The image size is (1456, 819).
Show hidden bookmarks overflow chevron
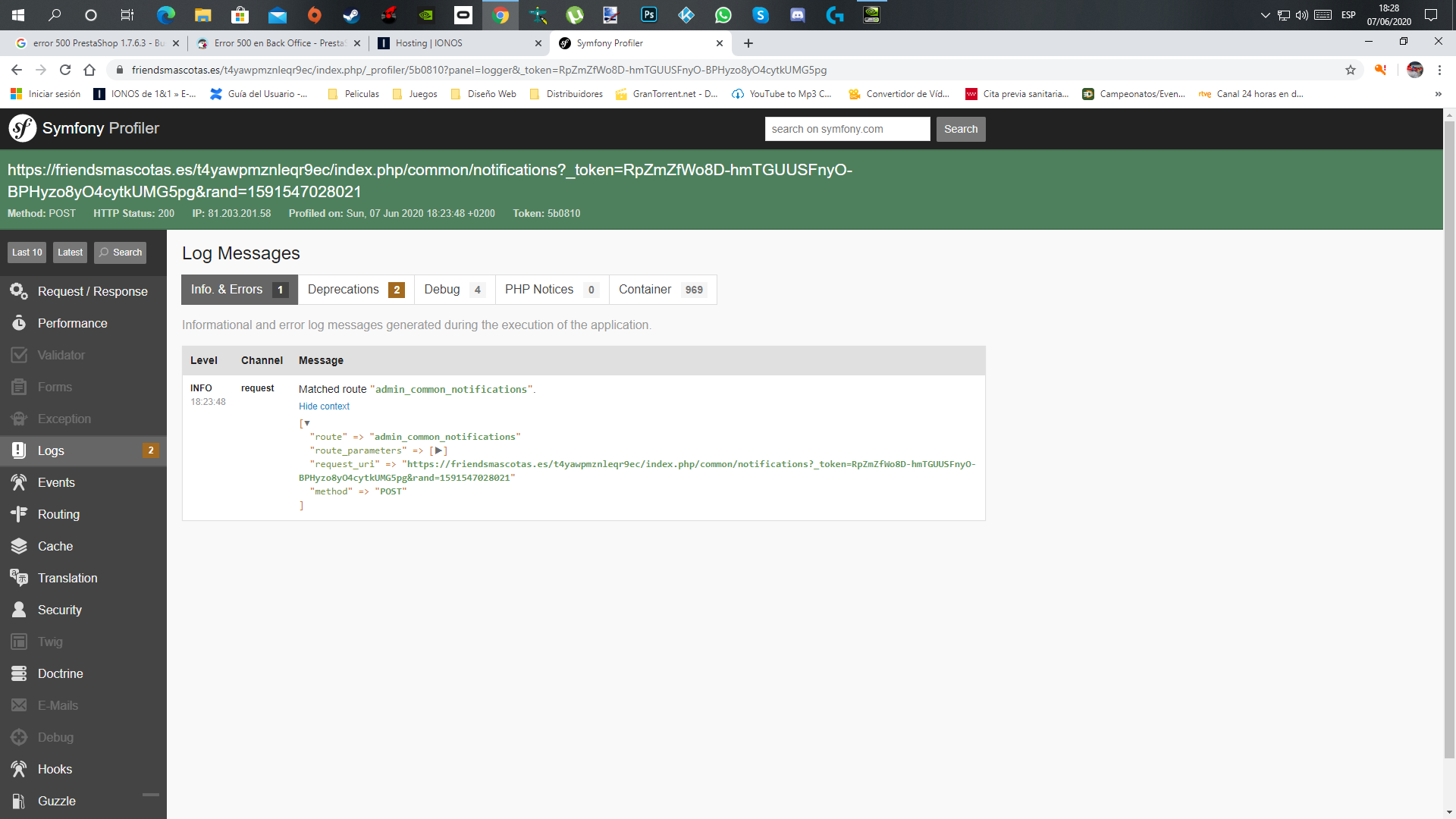[1438, 94]
